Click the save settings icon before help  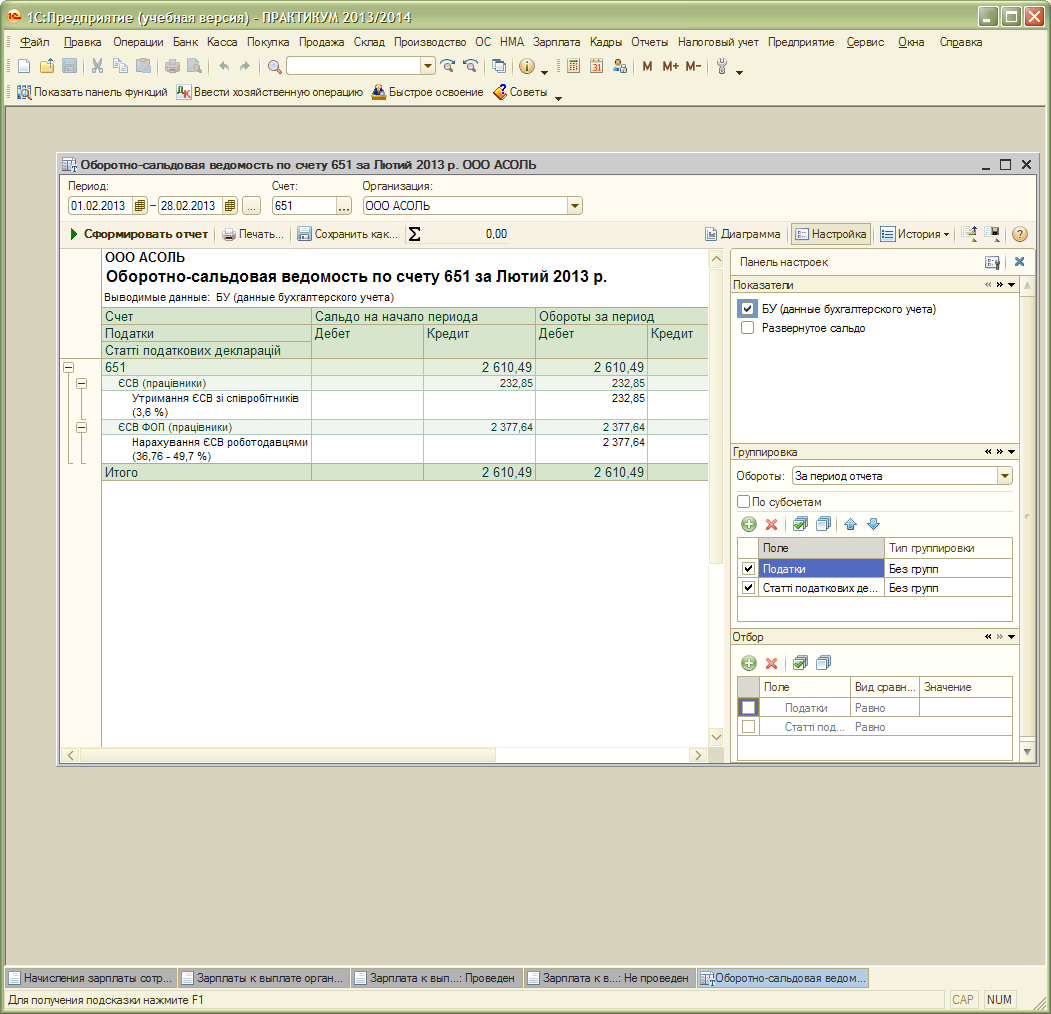pos(992,233)
